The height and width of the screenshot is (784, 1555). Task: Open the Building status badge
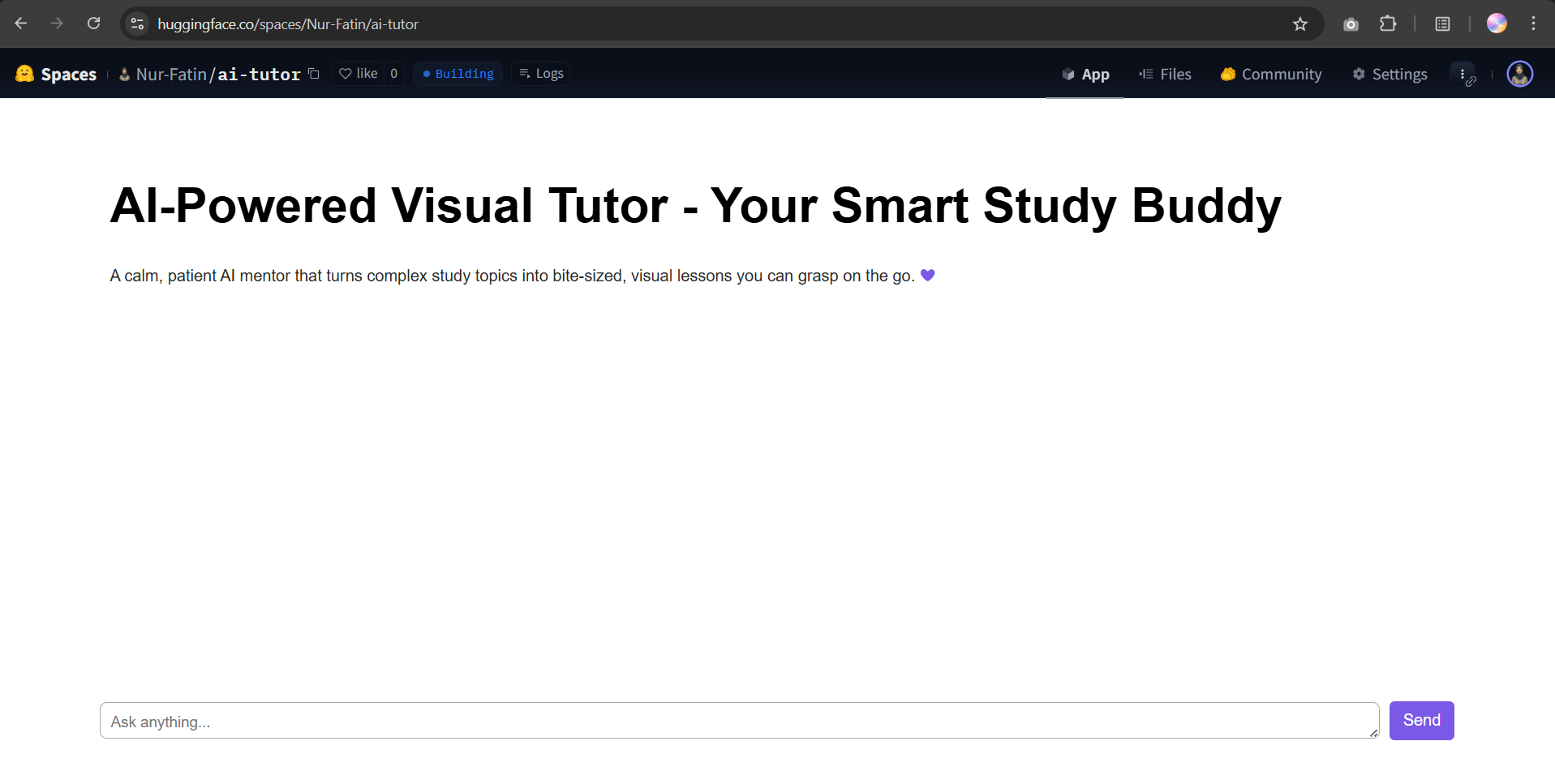click(x=458, y=74)
